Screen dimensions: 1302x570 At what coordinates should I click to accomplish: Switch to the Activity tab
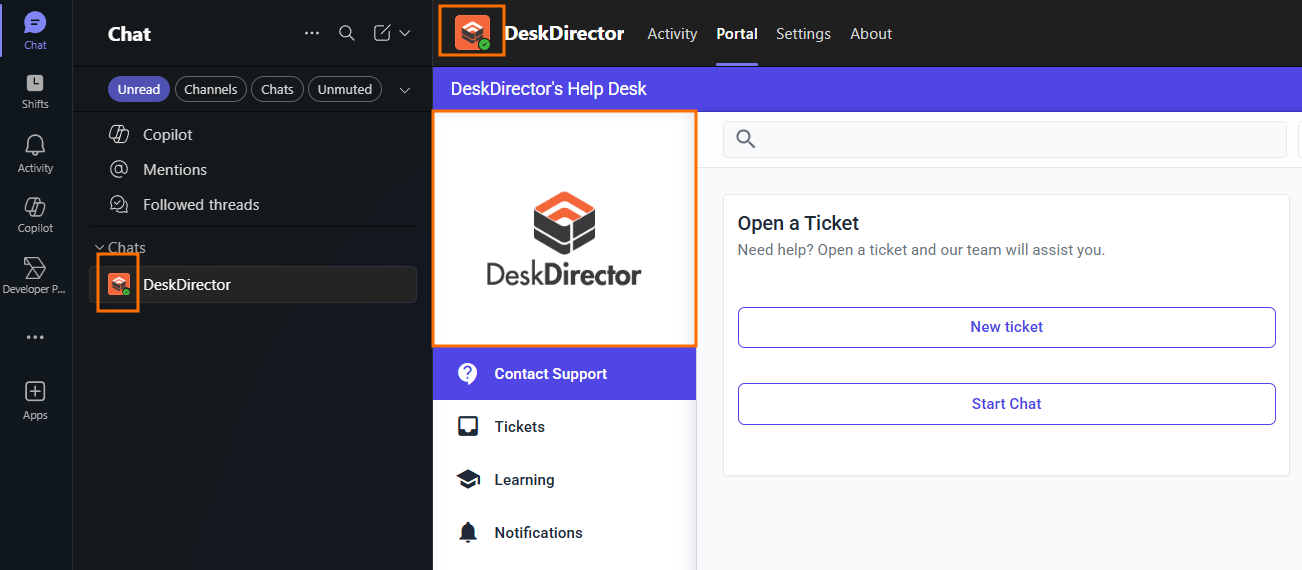672,33
